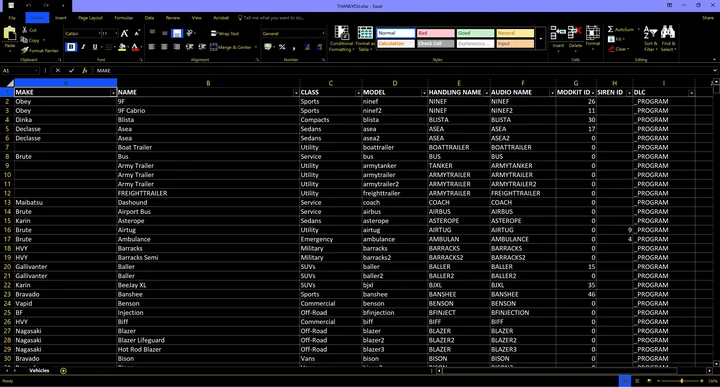This screenshot has width=720, height=387.
Task: Center text horizontally
Action: coord(164,47)
